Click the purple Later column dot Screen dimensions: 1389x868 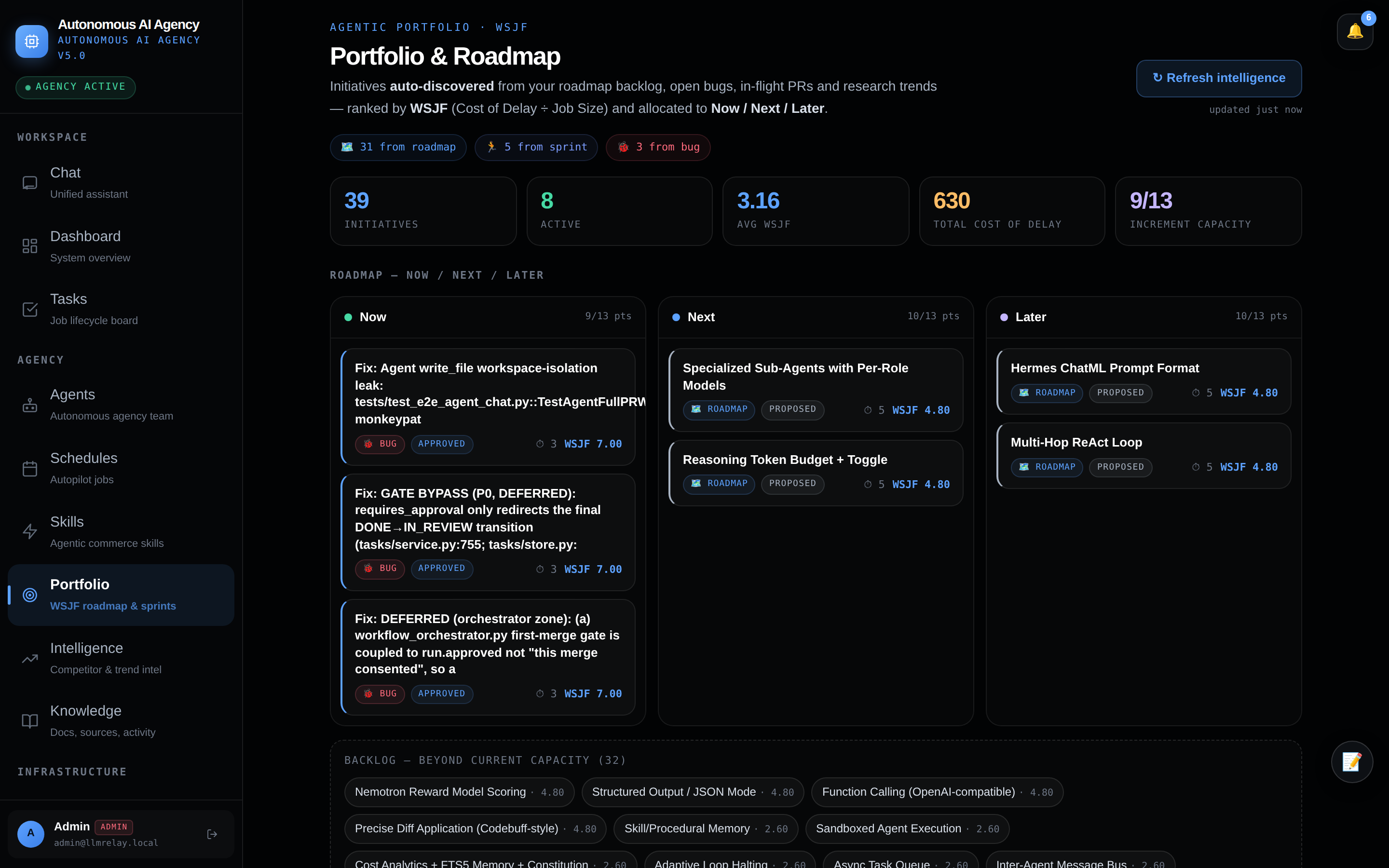pyautogui.click(x=1004, y=317)
